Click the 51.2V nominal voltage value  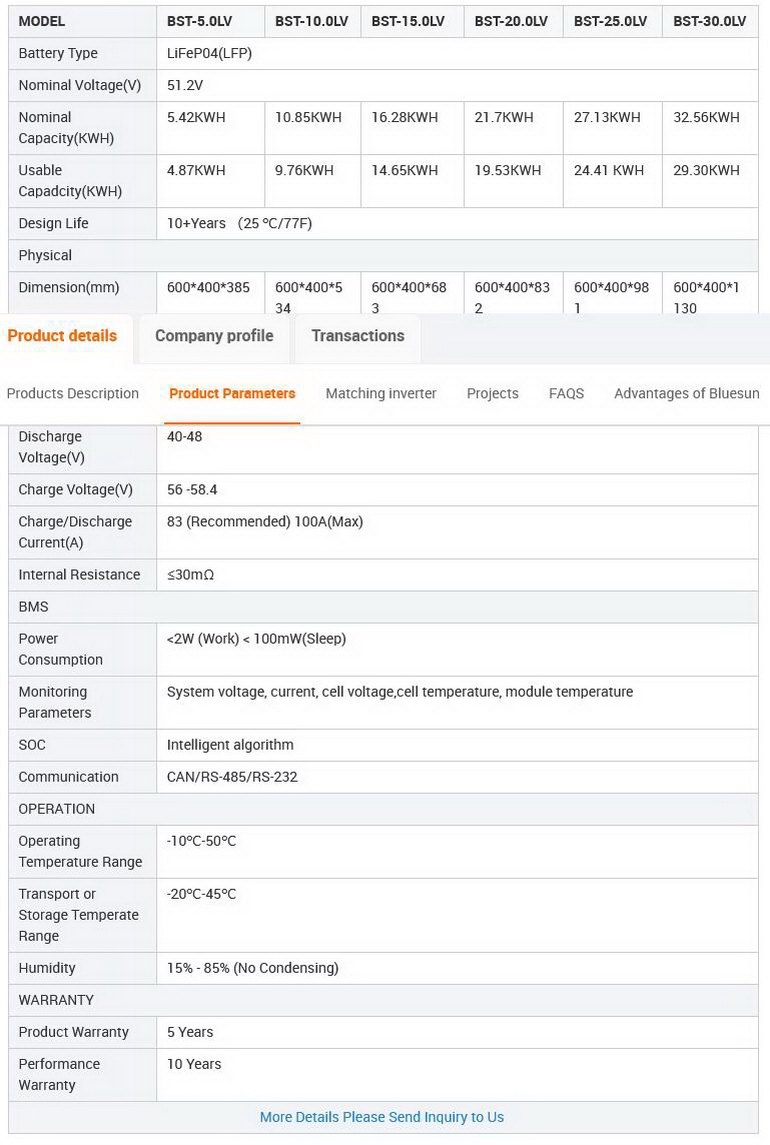coord(185,85)
